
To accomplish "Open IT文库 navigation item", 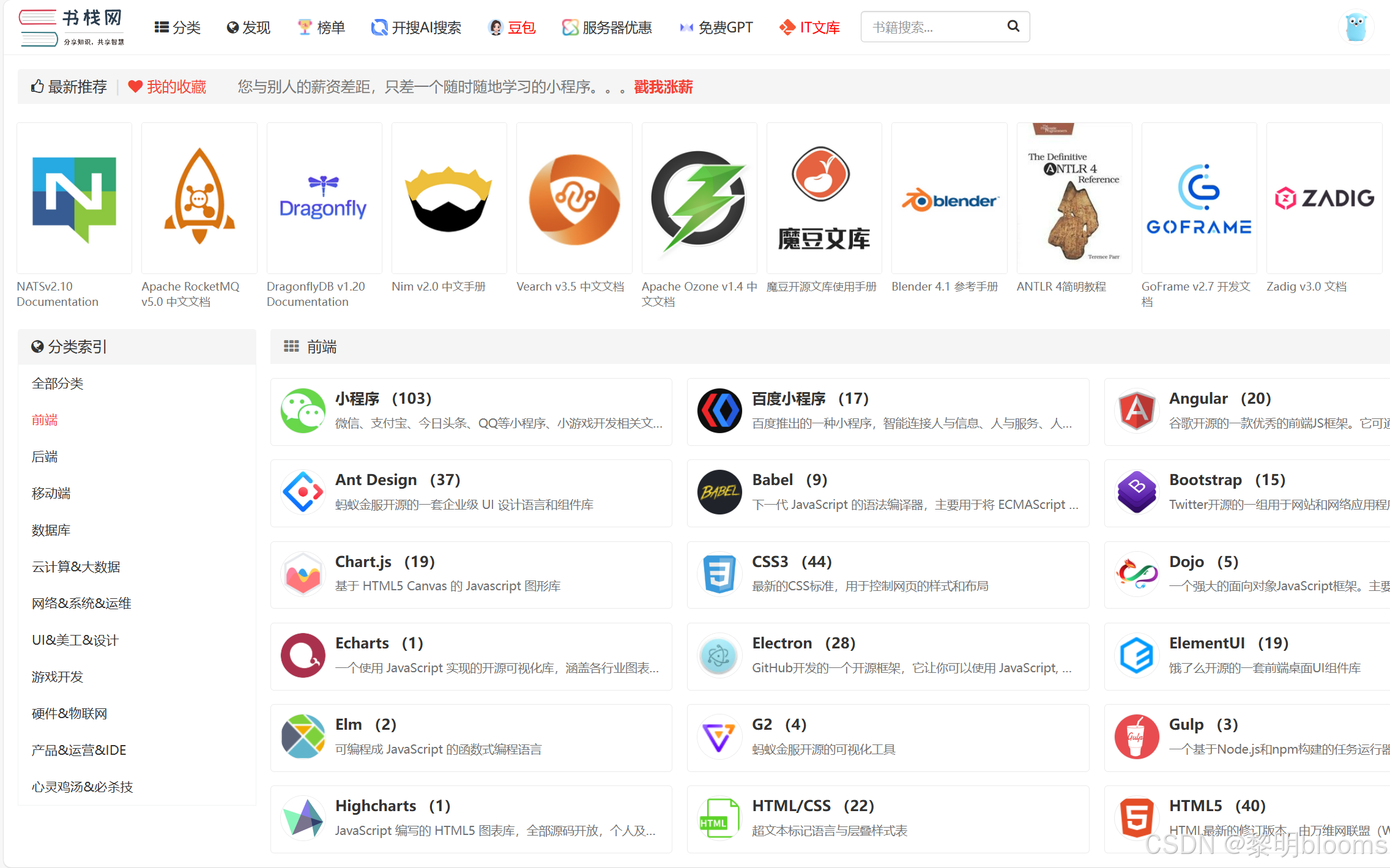I will (x=809, y=28).
